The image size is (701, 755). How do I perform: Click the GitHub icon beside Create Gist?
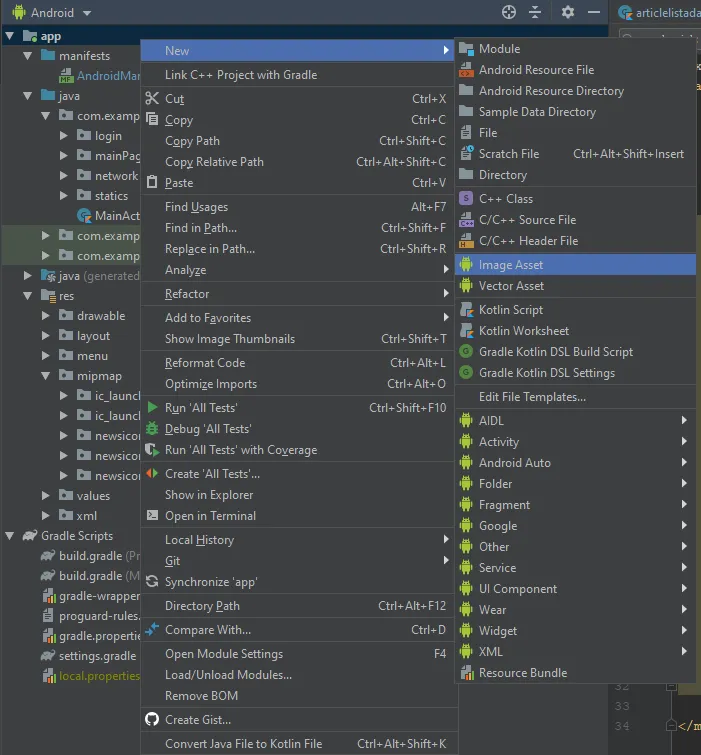pyautogui.click(x=152, y=719)
